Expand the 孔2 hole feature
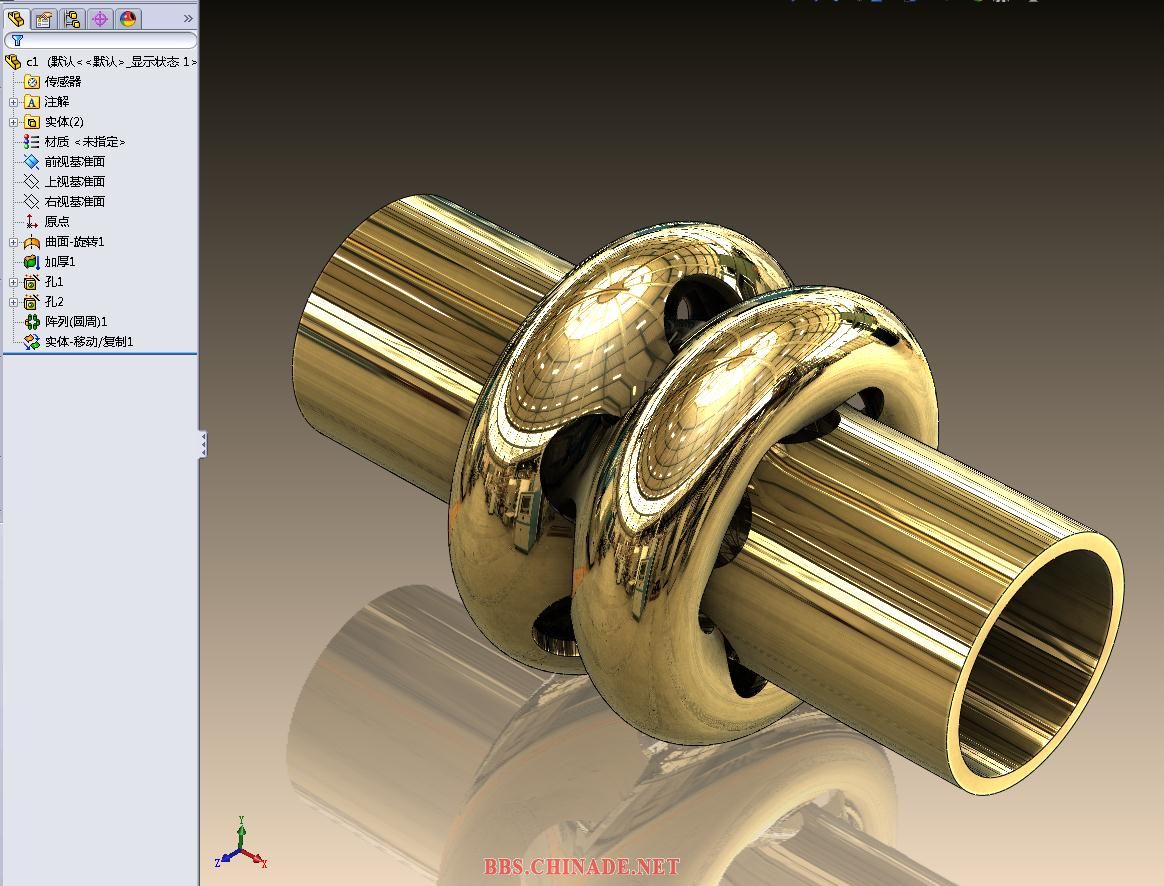Screen dimensions: 1164x886 coord(13,303)
